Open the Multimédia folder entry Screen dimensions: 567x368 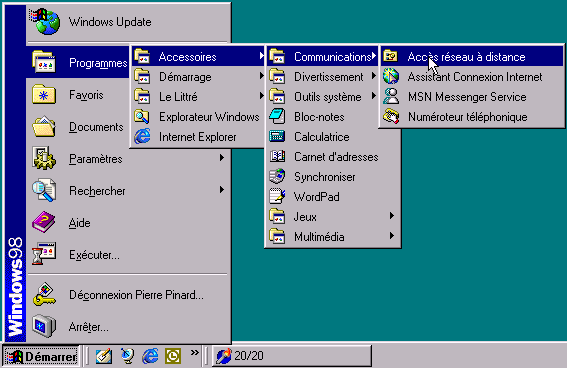pos(333,236)
